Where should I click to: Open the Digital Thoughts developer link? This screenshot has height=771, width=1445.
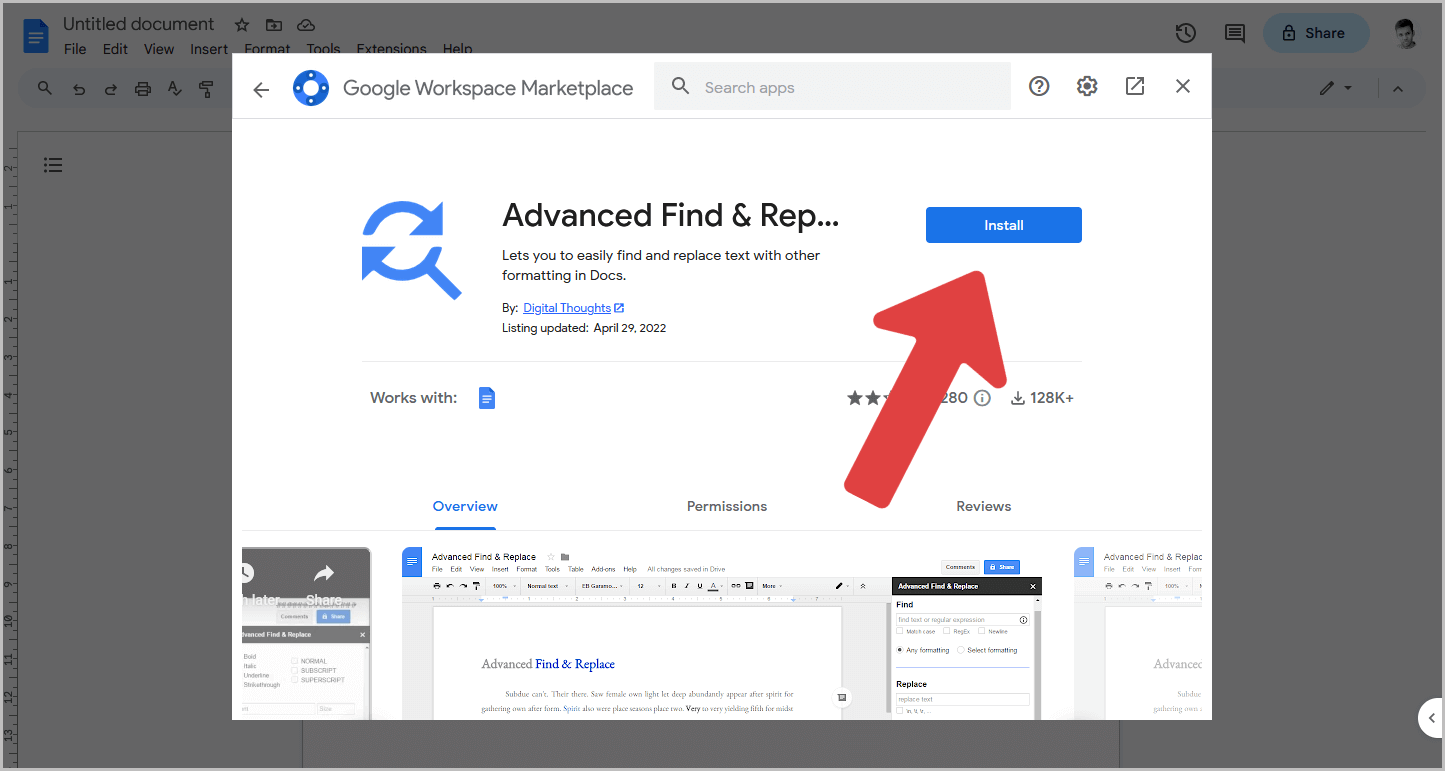point(566,307)
